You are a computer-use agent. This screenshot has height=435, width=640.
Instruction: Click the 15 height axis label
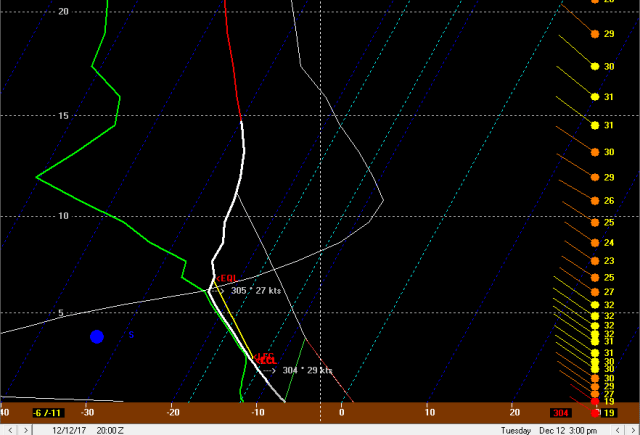coord(63,115)
